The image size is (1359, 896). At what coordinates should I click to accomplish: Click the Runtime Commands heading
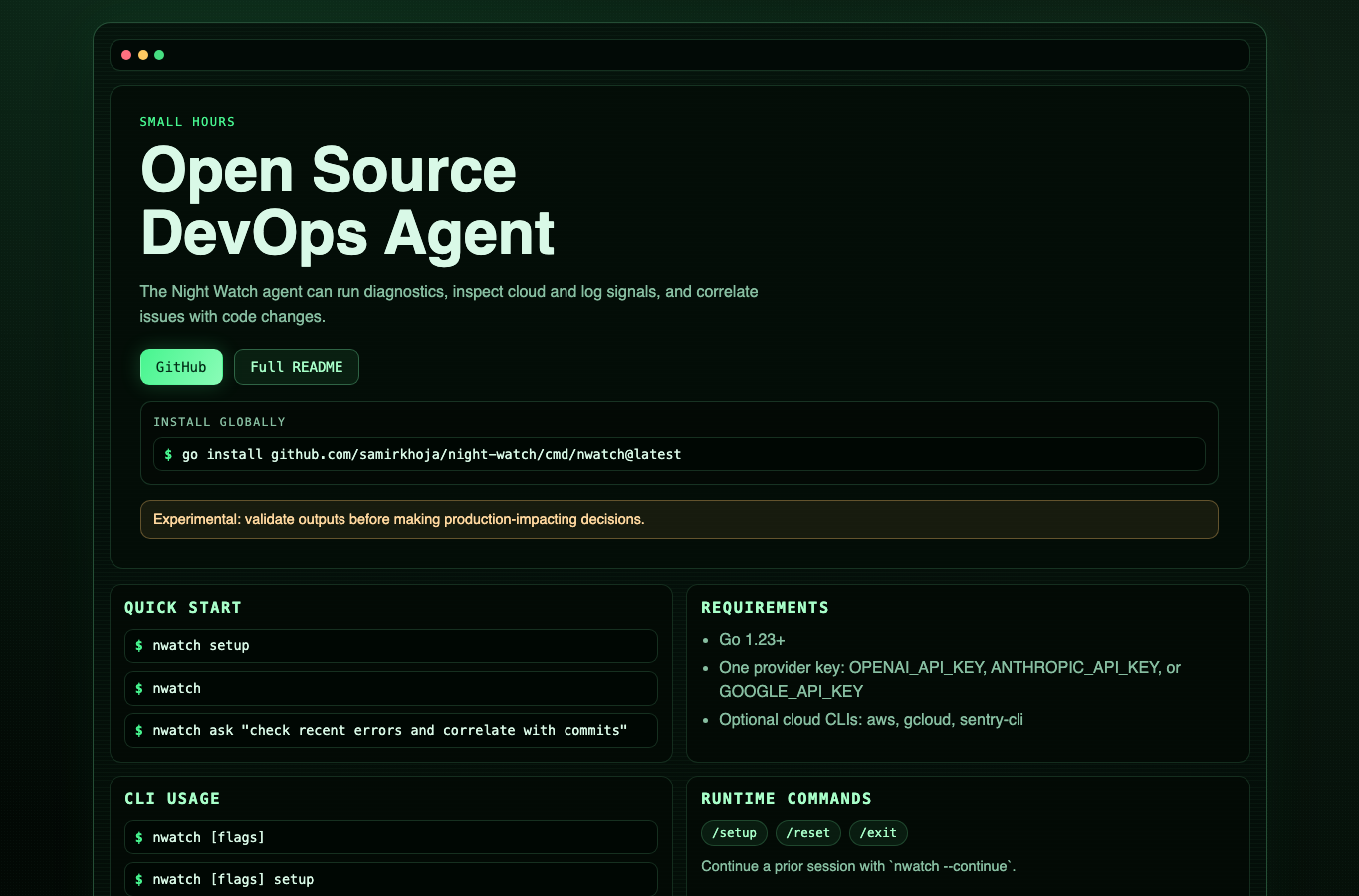click(x=787, y=799)
